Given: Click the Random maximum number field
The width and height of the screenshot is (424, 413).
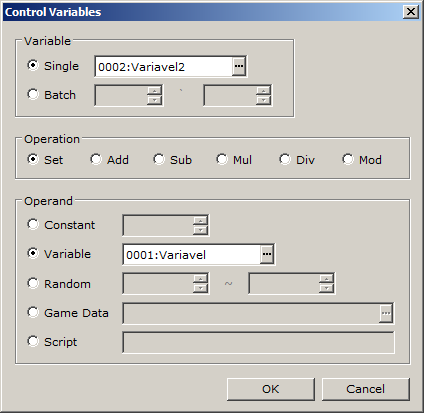Looking at the screenshot, I should coord(284,284).
